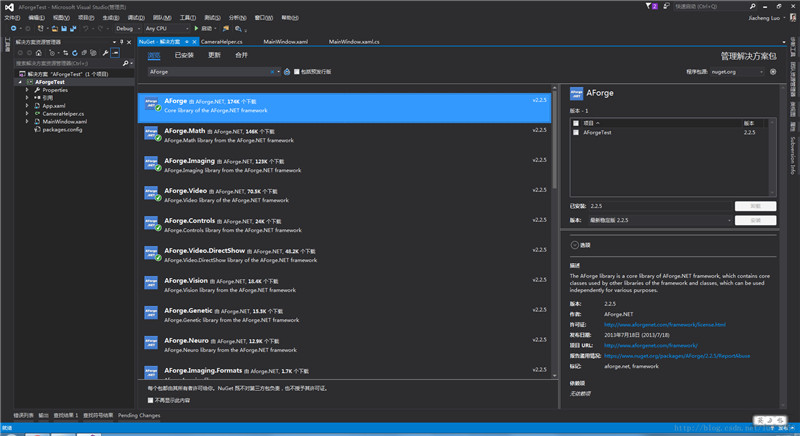The image size is (800, 436).
Task: Select the Updates NuGet tab
Action: (x=215, y=55)
